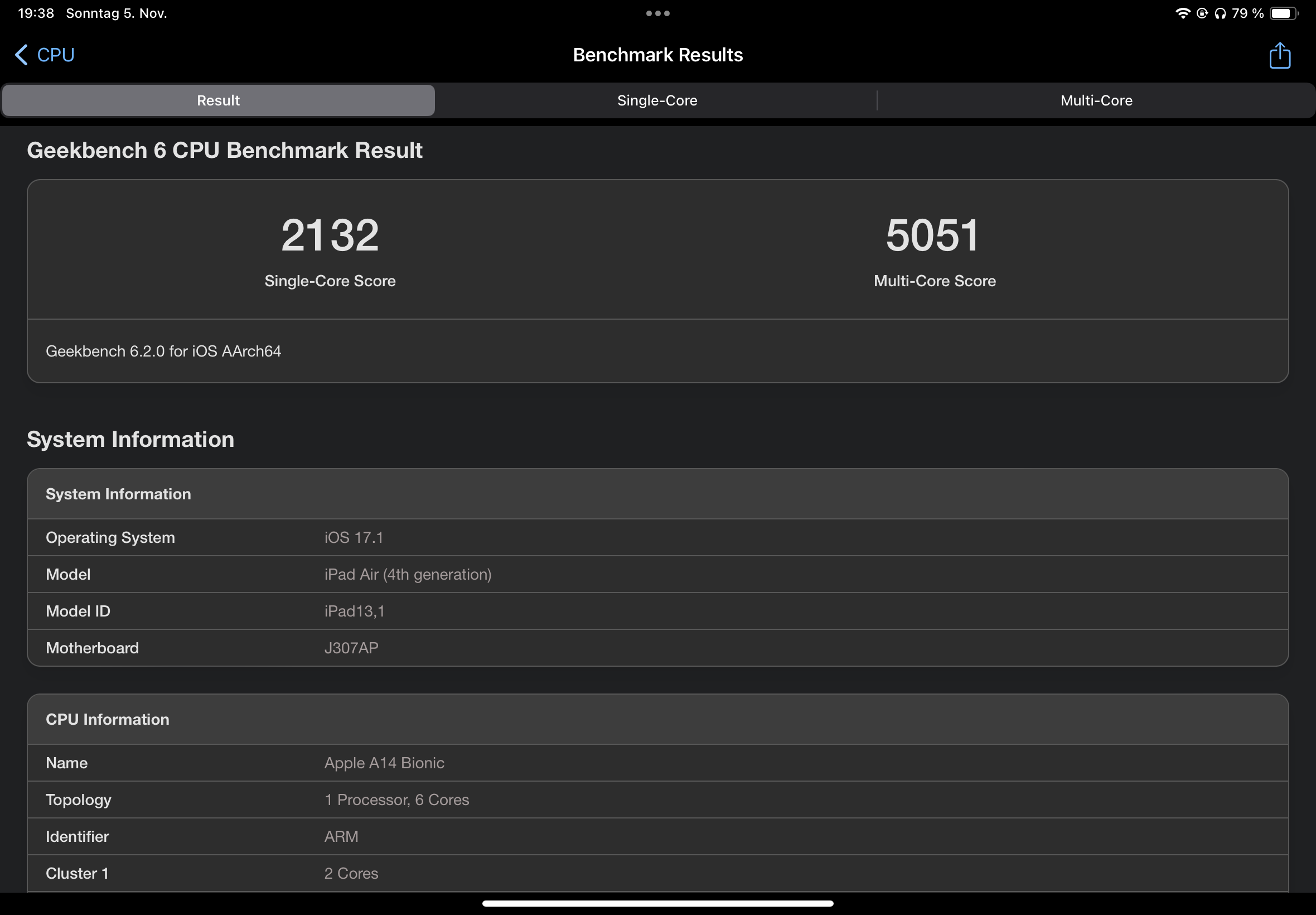Tap the 'Multi-Core Score' label
This screenshot has height=915, width=1316.
coord(935,281)
